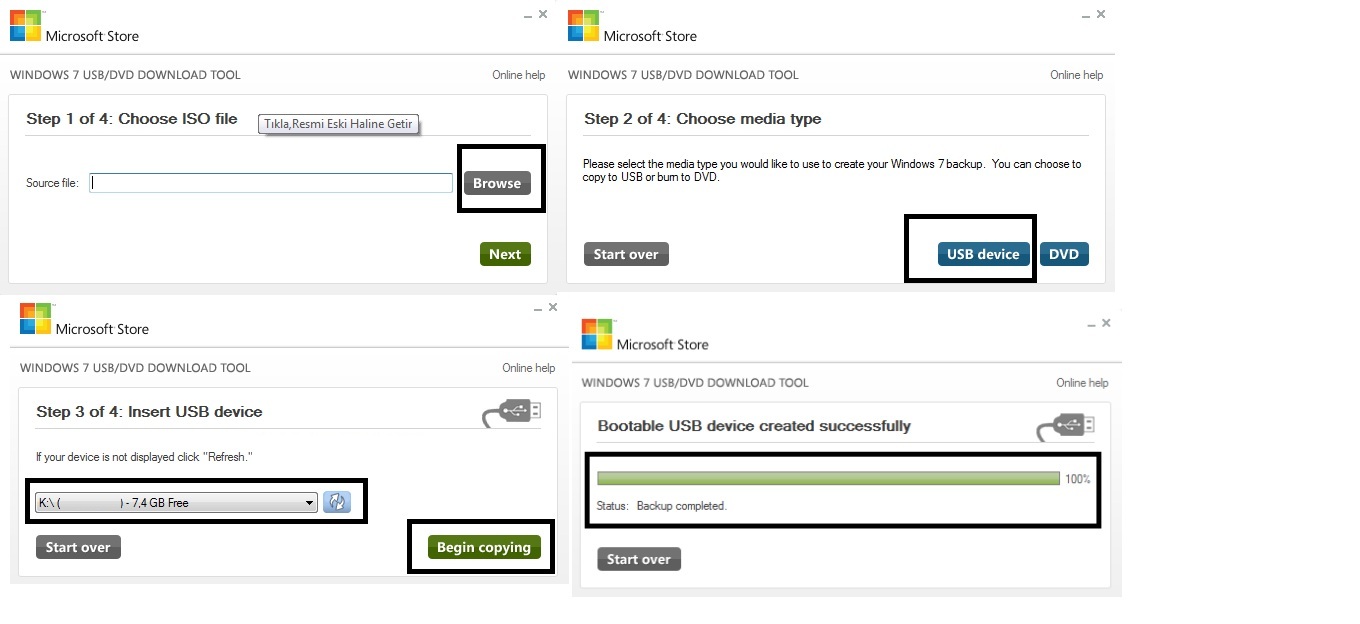
Task: Minimize the Bootable USB created window
Action: point(1091,324)
